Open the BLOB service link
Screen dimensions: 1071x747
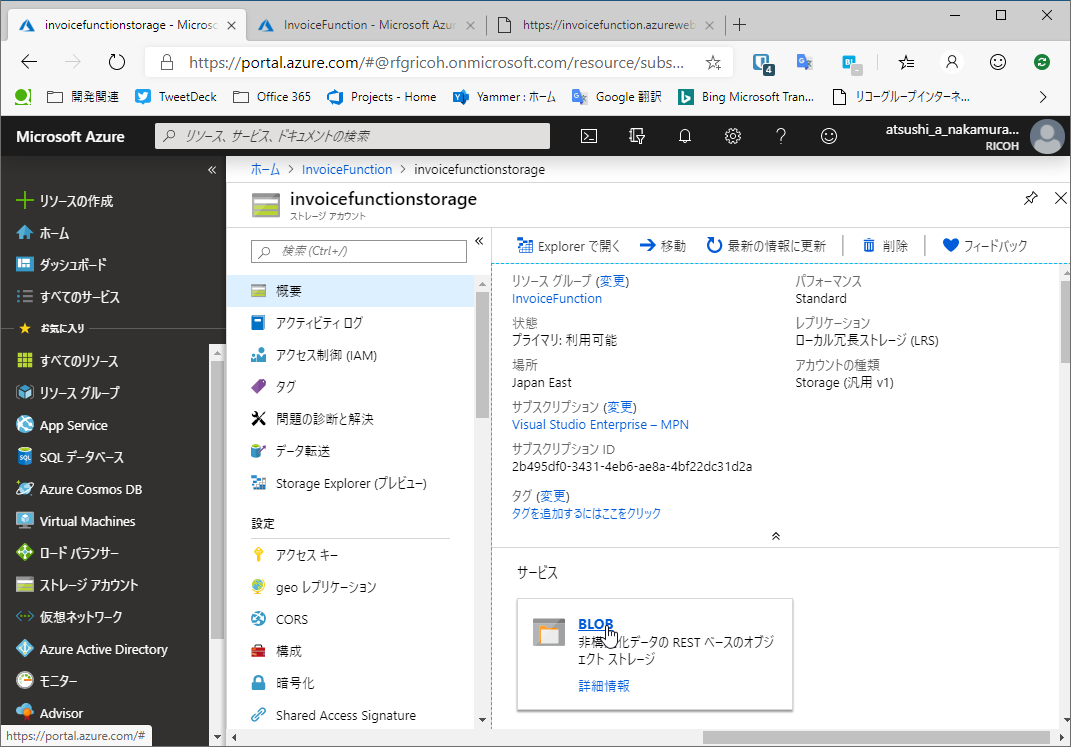tap(595, 624)
